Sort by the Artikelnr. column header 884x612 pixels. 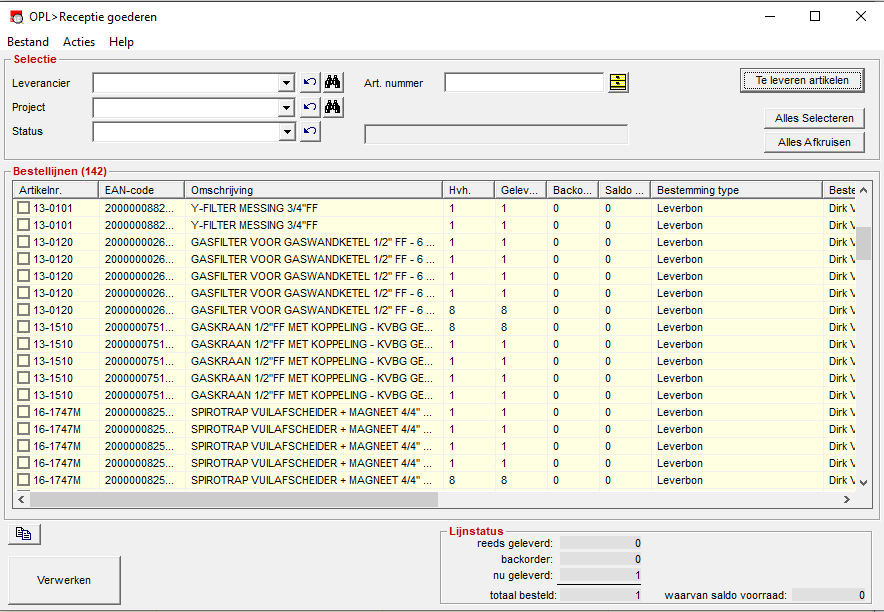point(56,190)
